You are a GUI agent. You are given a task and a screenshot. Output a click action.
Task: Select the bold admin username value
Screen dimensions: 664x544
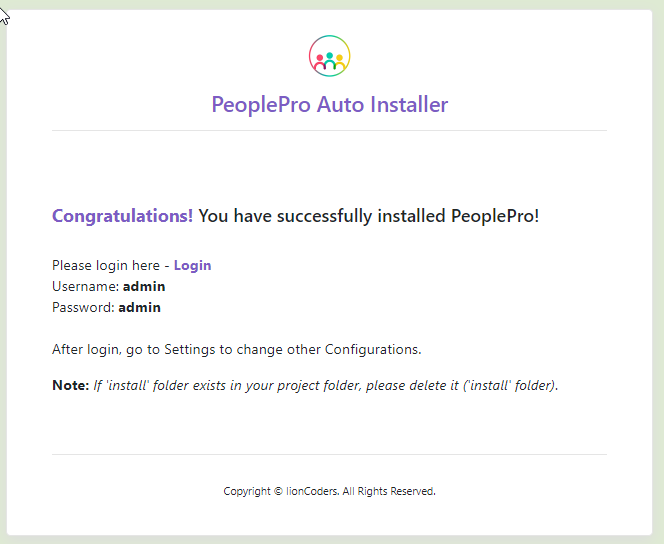[x=144, y=286]
